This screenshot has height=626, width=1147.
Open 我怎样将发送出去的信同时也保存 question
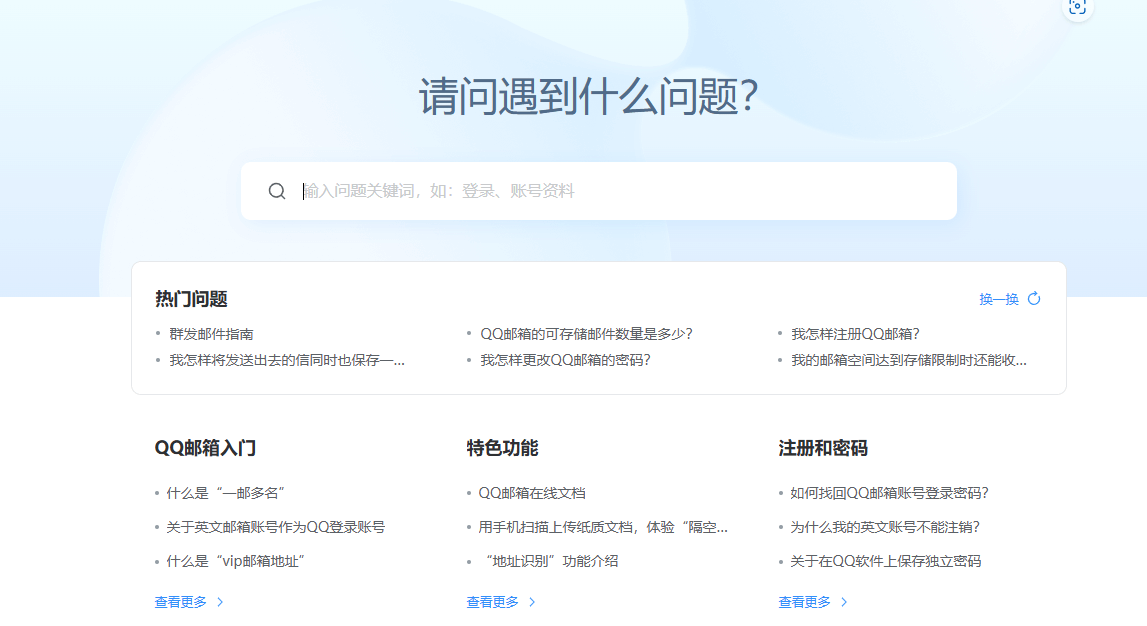(286, 360)
